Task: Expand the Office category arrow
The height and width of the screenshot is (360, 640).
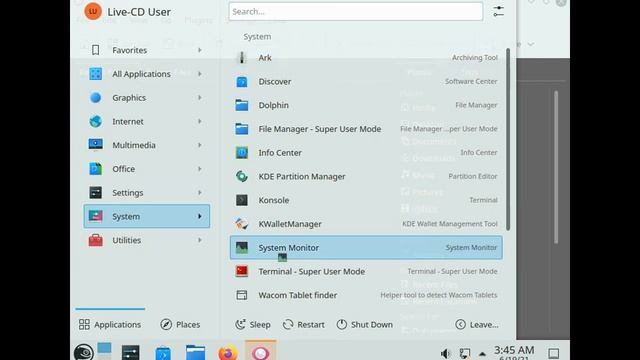Action: pos(200,169)
